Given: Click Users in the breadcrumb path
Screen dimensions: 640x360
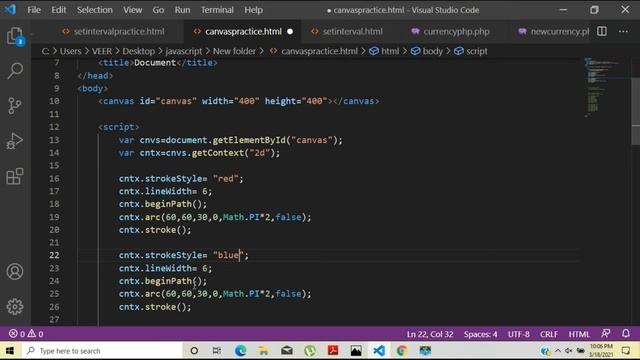Looking at the screenshot, I should (x=71, y=51).
